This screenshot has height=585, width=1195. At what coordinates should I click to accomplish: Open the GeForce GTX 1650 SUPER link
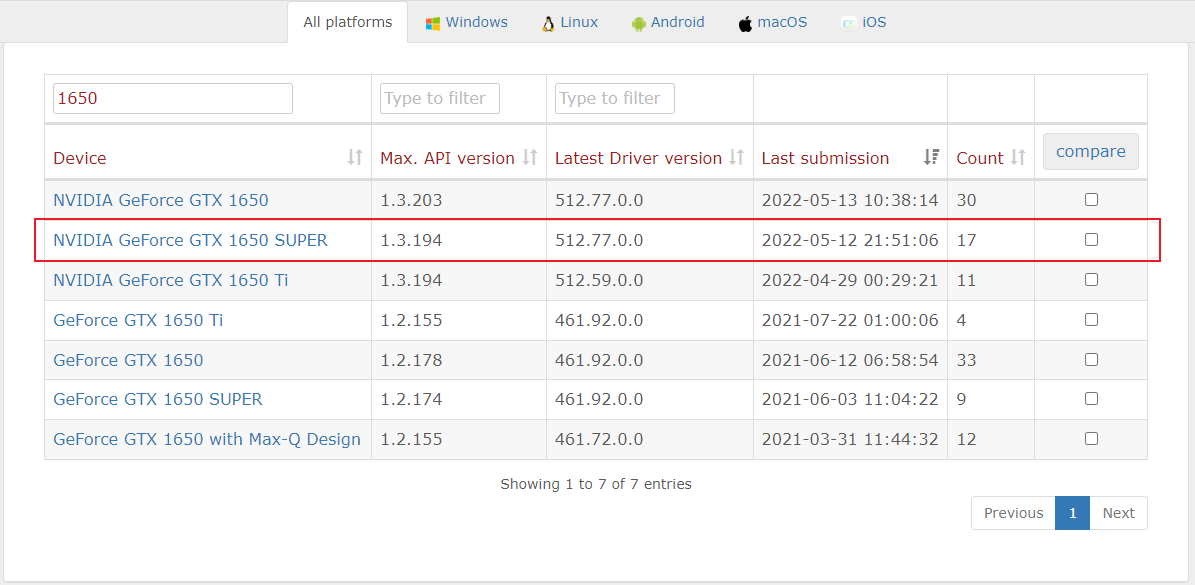[x=158, y=399]
